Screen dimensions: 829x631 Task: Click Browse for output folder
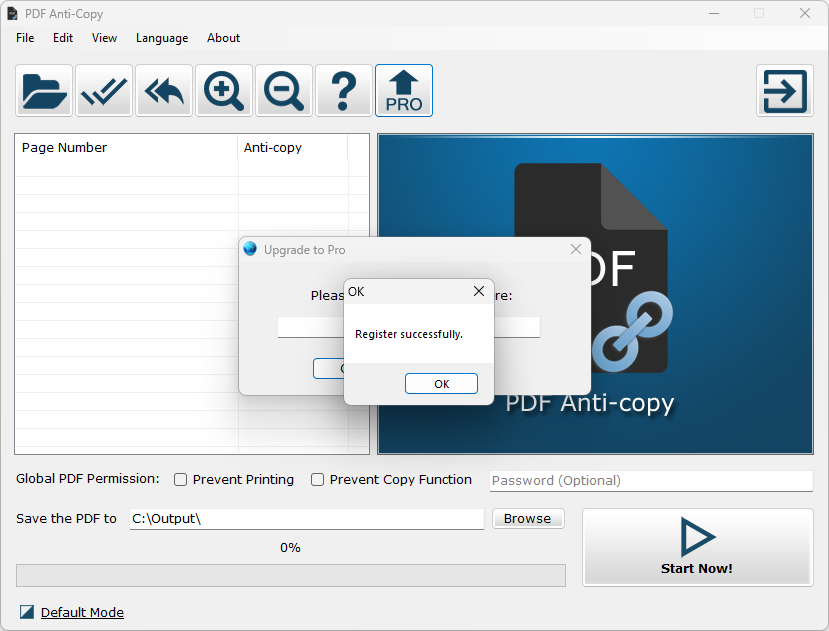point(528,519)
